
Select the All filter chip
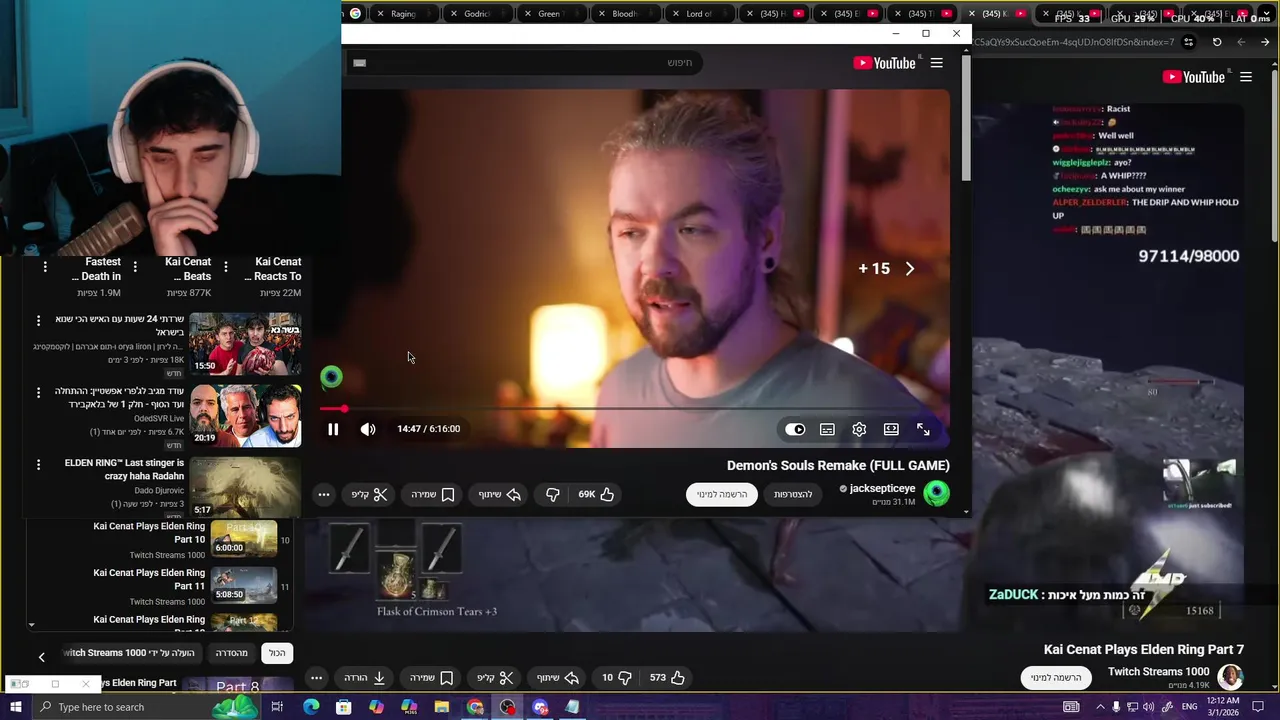277,653
